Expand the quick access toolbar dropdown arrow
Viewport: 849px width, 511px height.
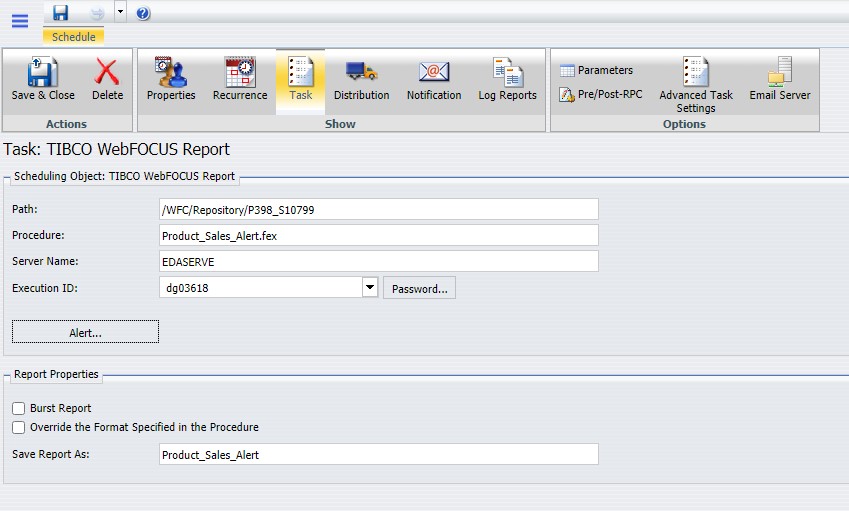point(120,11)
